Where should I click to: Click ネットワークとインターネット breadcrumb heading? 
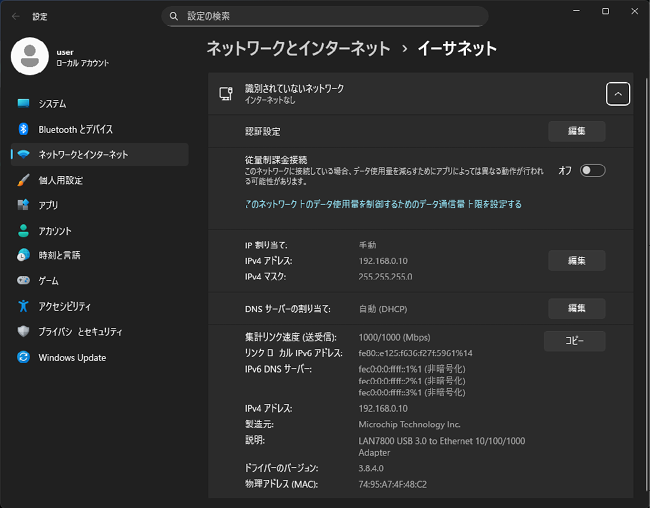(298, 48)
